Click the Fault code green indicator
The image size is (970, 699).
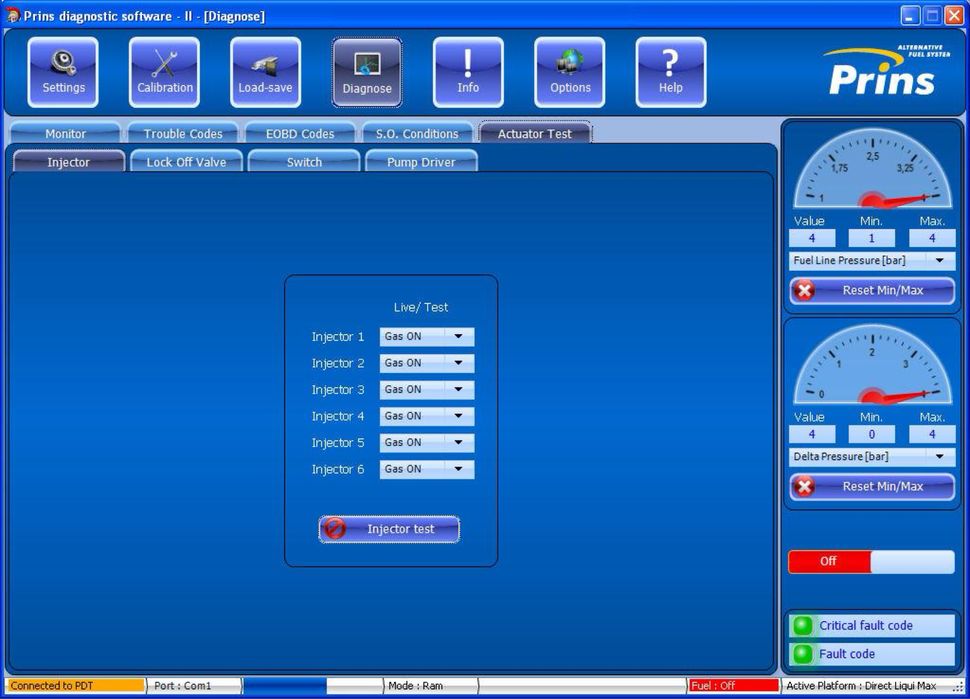[x=803, y=654]
